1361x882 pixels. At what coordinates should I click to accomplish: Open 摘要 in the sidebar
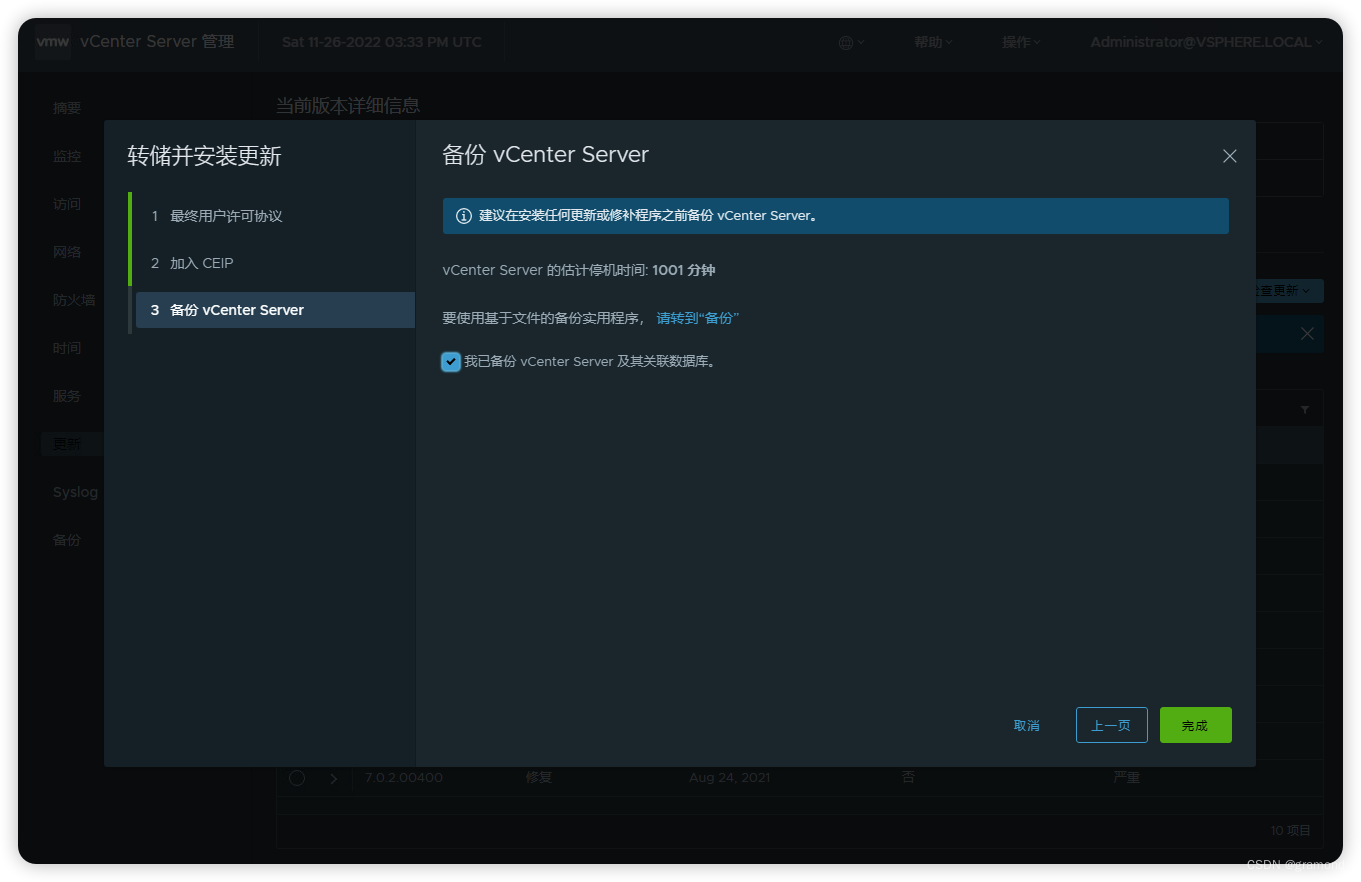pos(67,108)
